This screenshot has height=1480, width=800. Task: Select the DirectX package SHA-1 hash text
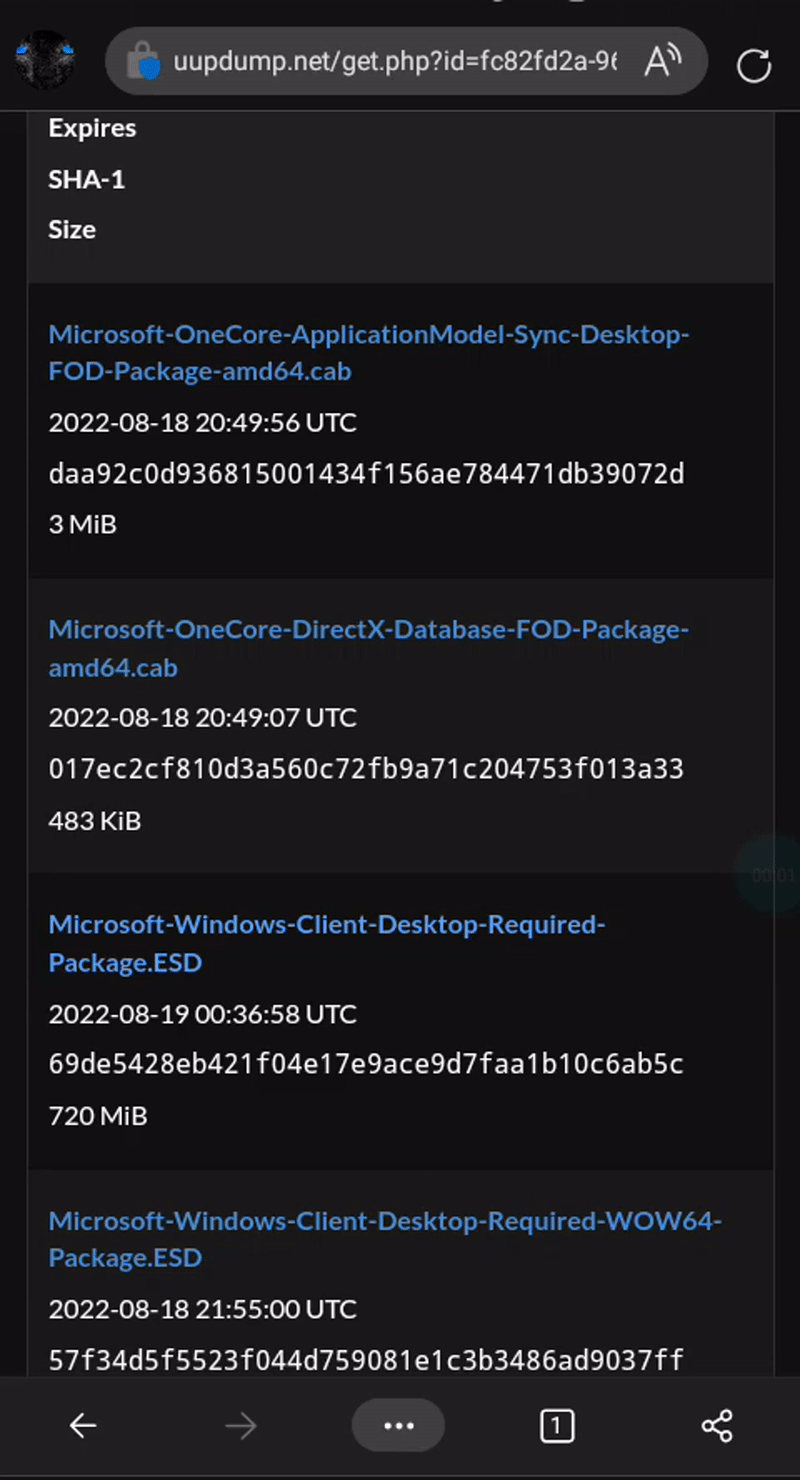click(366, 768)
